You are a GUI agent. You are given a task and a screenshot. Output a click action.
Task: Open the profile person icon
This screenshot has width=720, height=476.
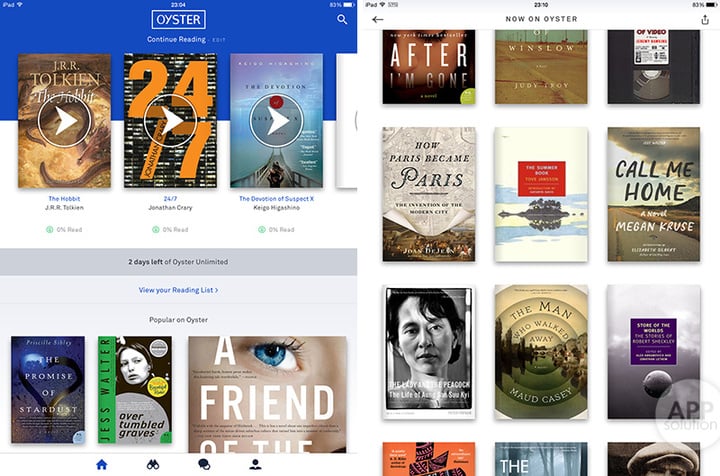click(255, 465)
